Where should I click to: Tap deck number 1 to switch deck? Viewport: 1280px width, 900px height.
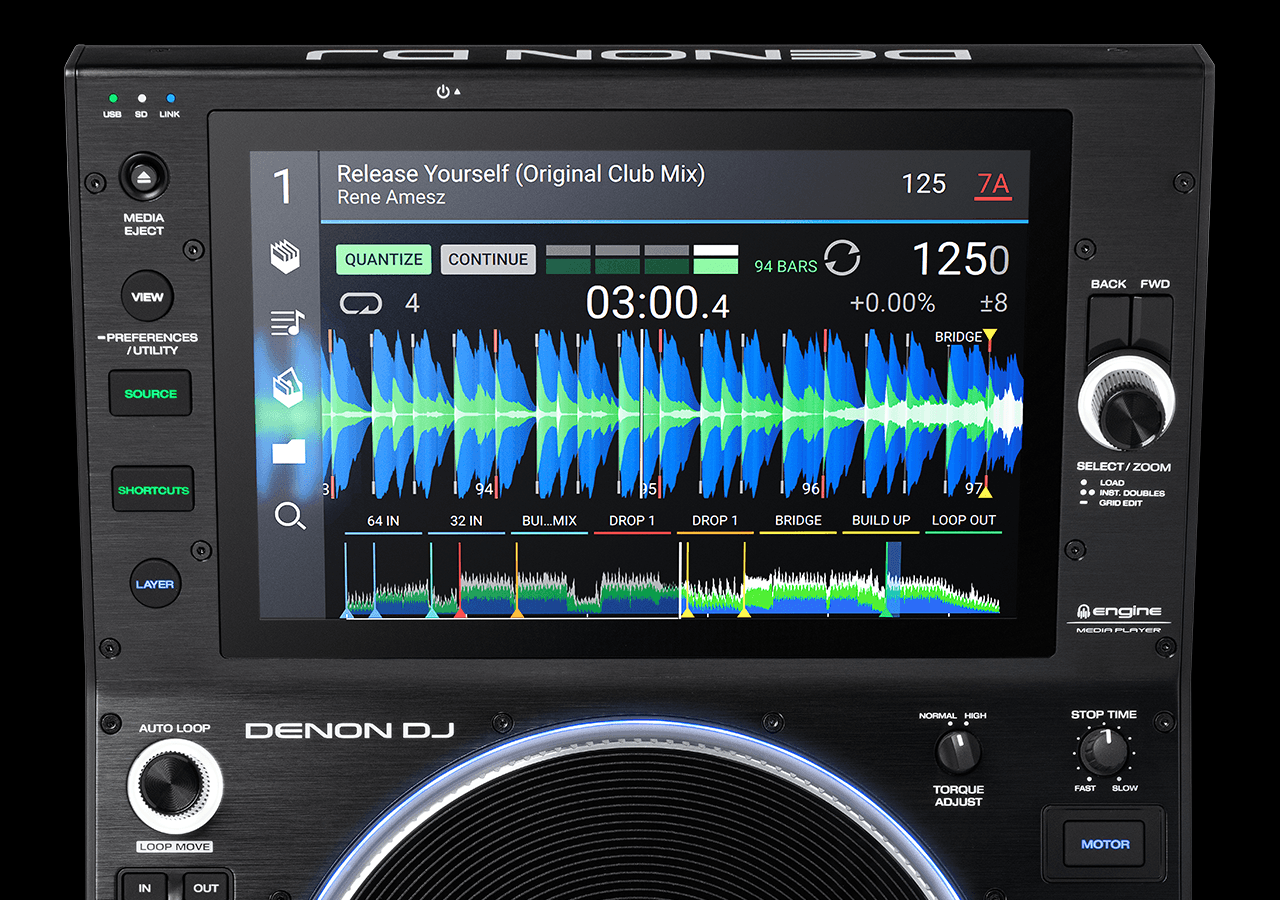[x=282, y=185]
